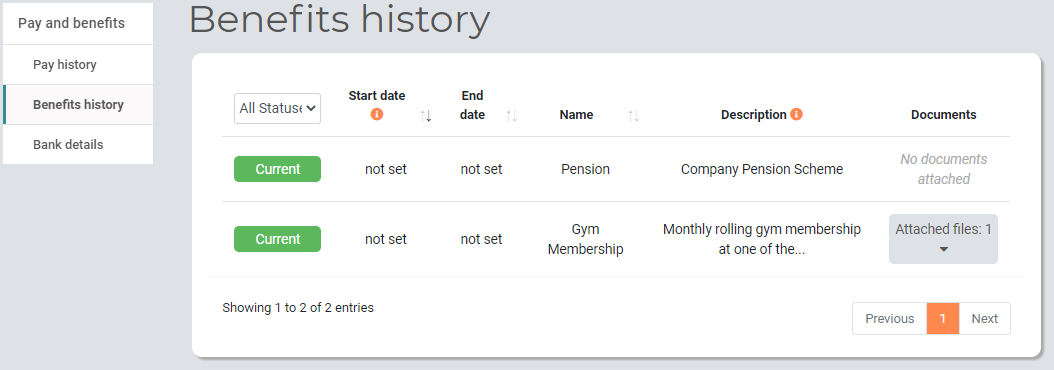The height and width of the screenshot is (370, 1054).
Task: Sort by Name arrows icon
Action: 633,116
